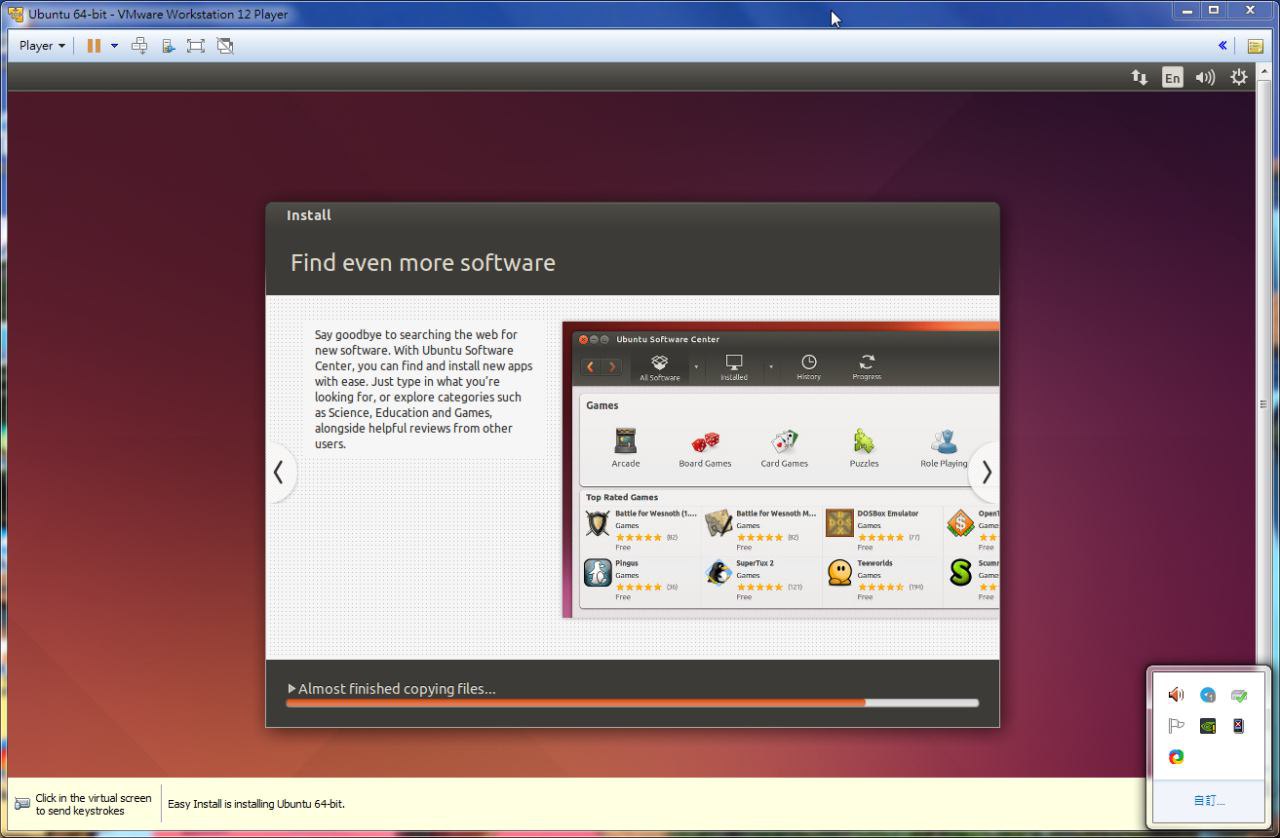Viewport: 1280px width, 838px height.
Task: Click the Ubuntu Software Center slideshow screenshot
Action: pyautogui.click(x=780, y=470)
